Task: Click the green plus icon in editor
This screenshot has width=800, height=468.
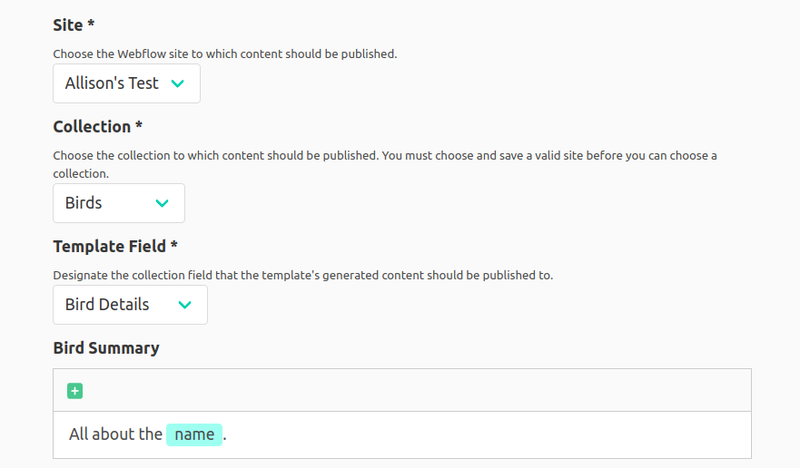Action: coord(75,391)
